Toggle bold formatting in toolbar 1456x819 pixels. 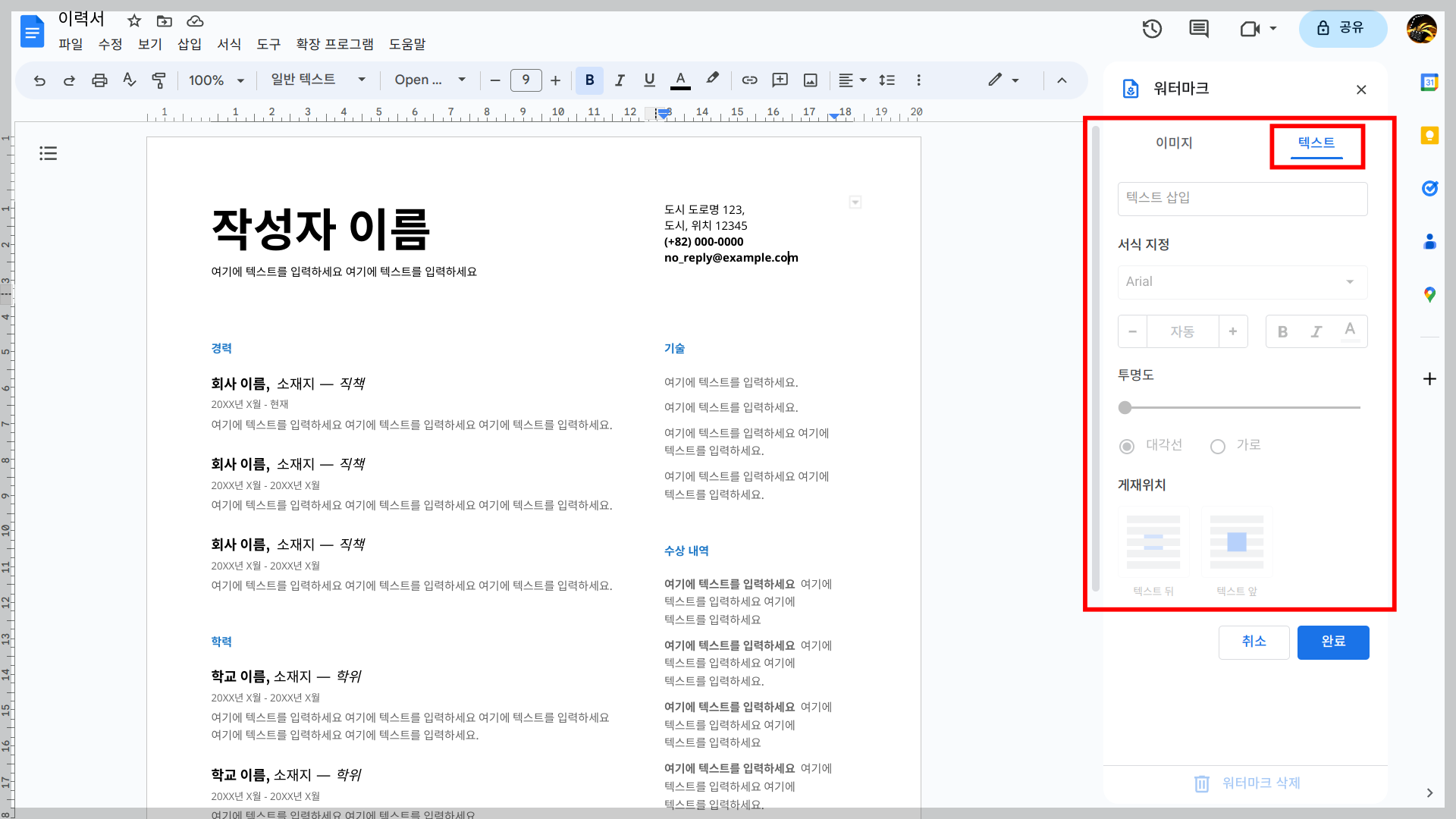tap(589, 80)
